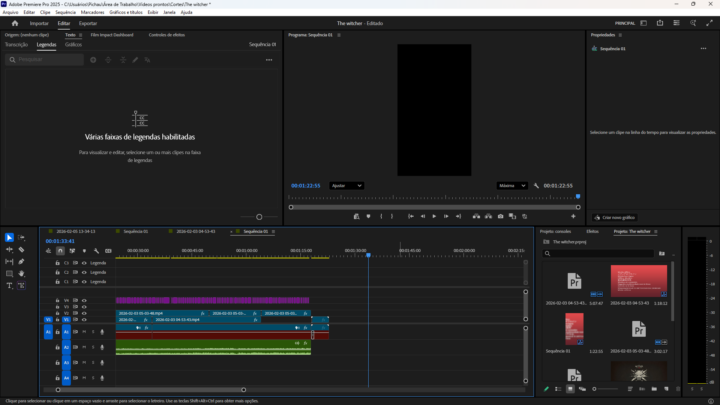The width and height of the screenshot is (720, 405).
Task: Open the captions panel three-dot options menu
Action: 268,60
